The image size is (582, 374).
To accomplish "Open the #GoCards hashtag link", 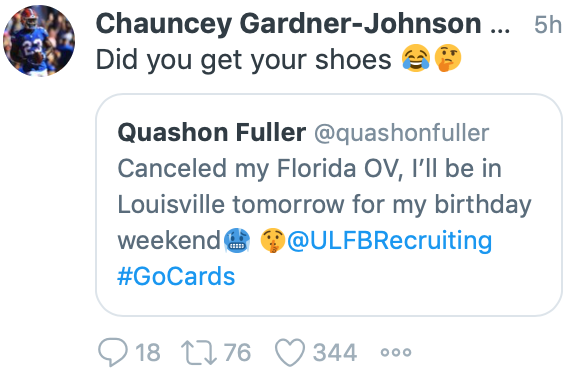I will click(176, 276).
